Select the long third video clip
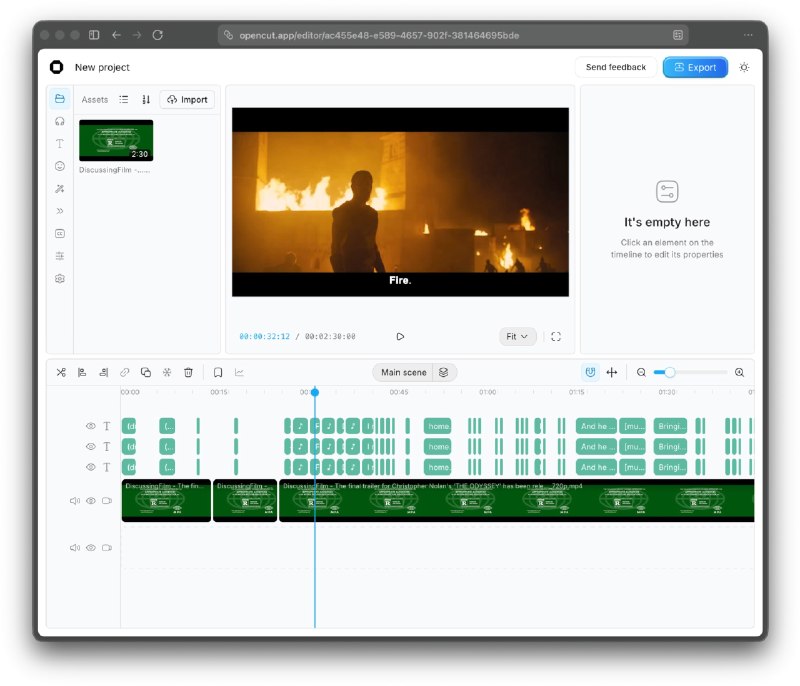800x686 pixels. (x=516, y=500)
